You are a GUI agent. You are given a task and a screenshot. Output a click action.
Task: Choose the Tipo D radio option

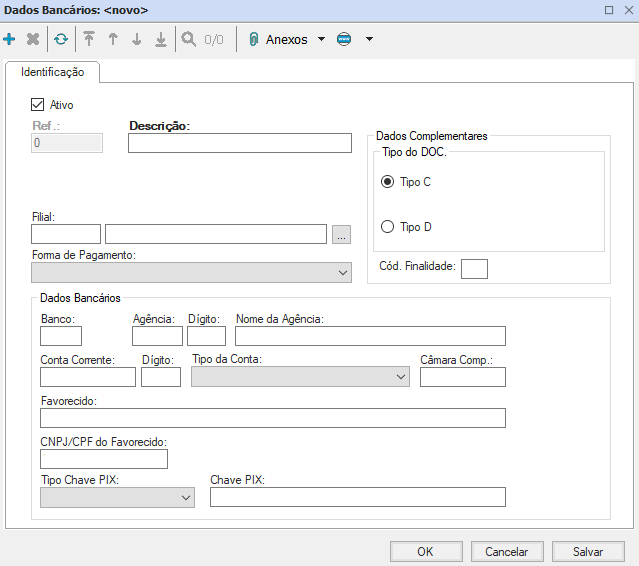point(388,227)
